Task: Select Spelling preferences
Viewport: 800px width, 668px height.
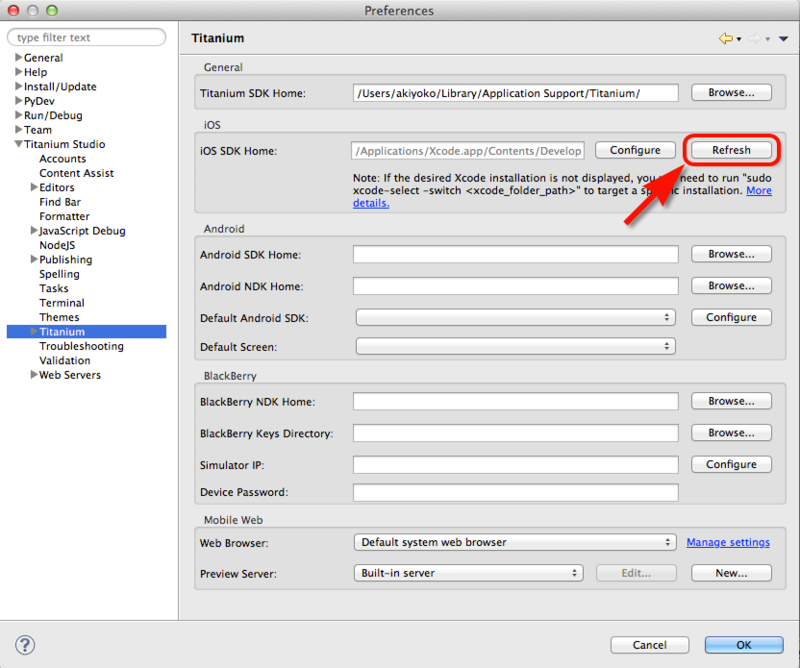Action: [59, 274]
